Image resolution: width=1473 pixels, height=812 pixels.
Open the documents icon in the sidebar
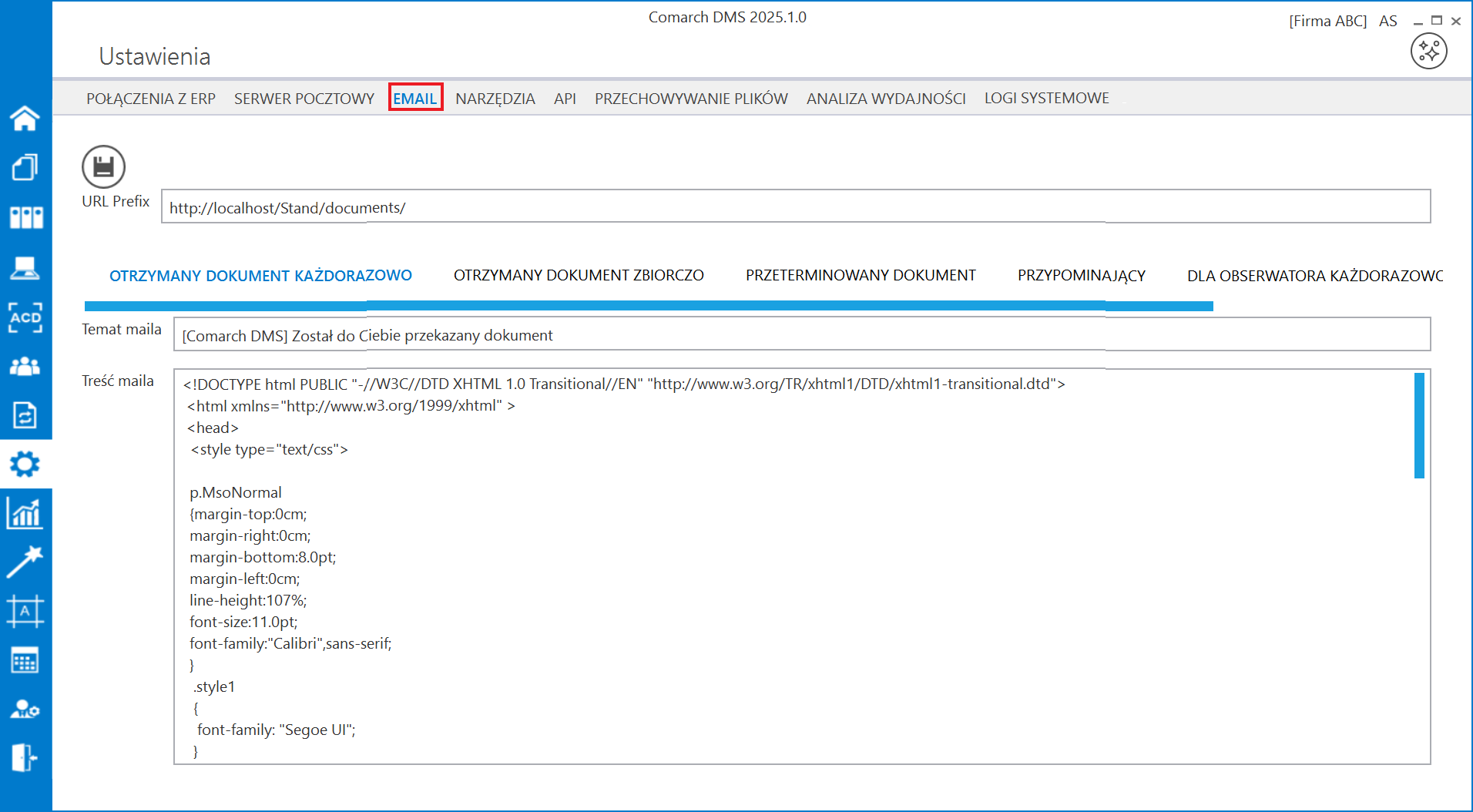(x=25, y=167)
